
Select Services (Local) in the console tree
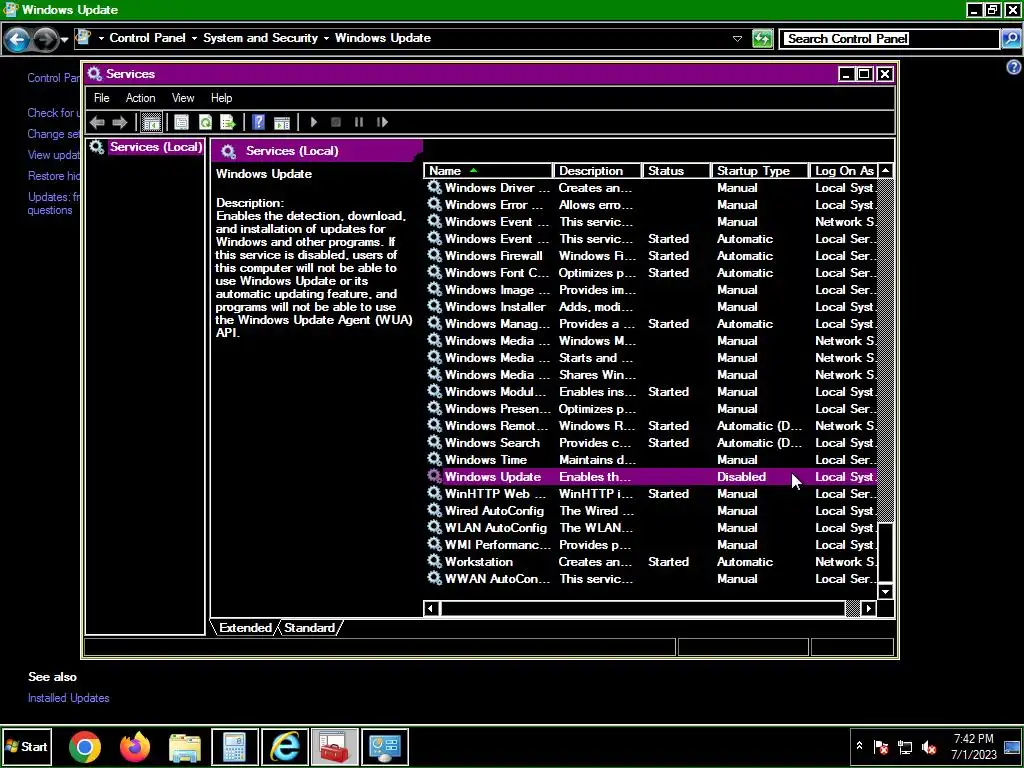click(155, 147)
